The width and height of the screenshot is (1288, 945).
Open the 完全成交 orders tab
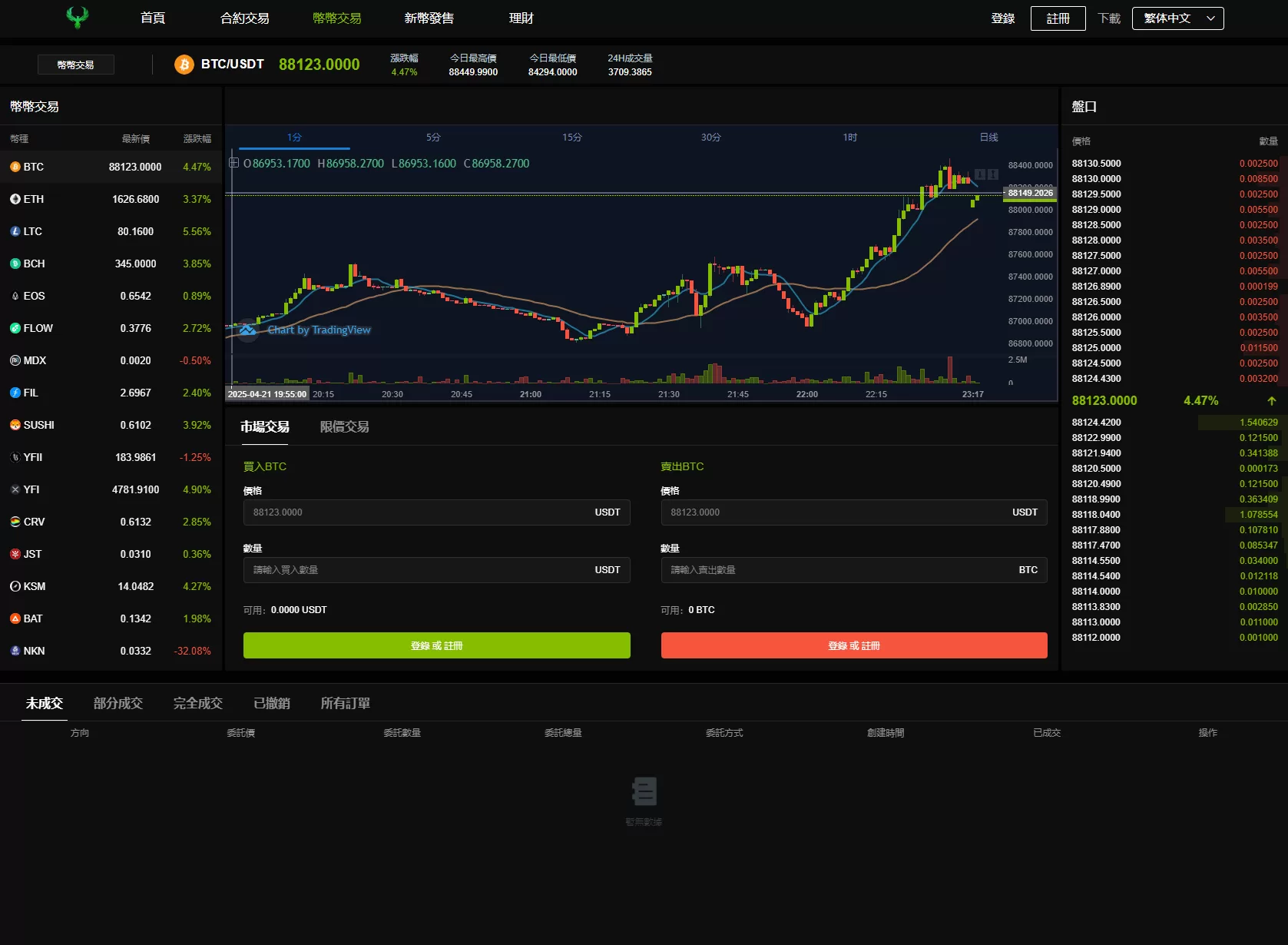click(x=197, y=703)
